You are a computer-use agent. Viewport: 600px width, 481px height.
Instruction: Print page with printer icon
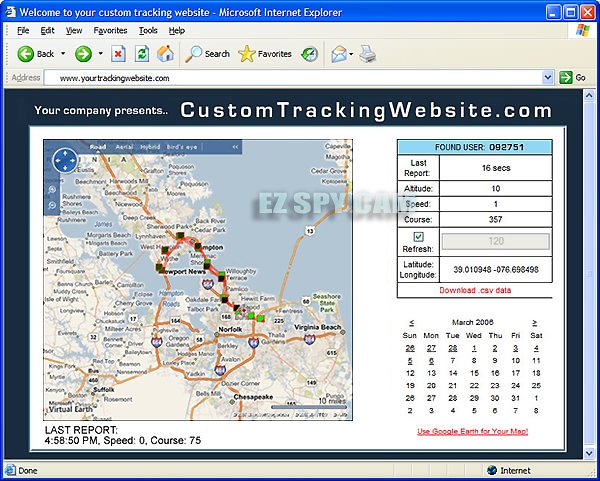tap(367, 54)
